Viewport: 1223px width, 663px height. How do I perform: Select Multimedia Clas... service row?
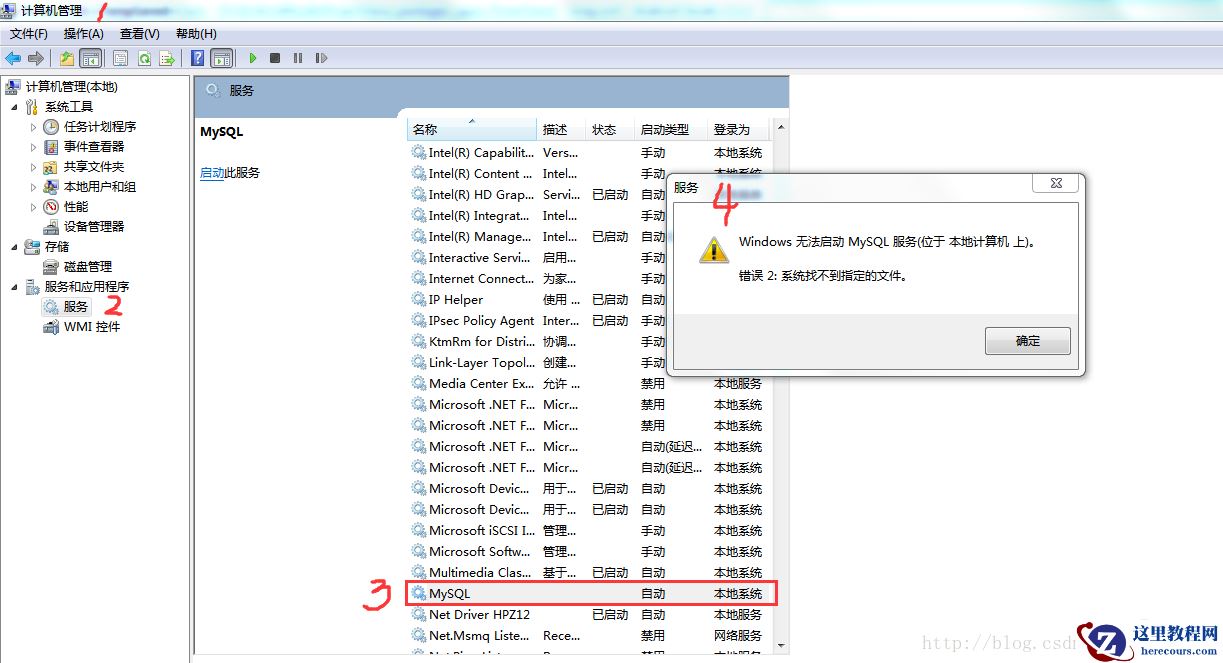coord(590,573)
